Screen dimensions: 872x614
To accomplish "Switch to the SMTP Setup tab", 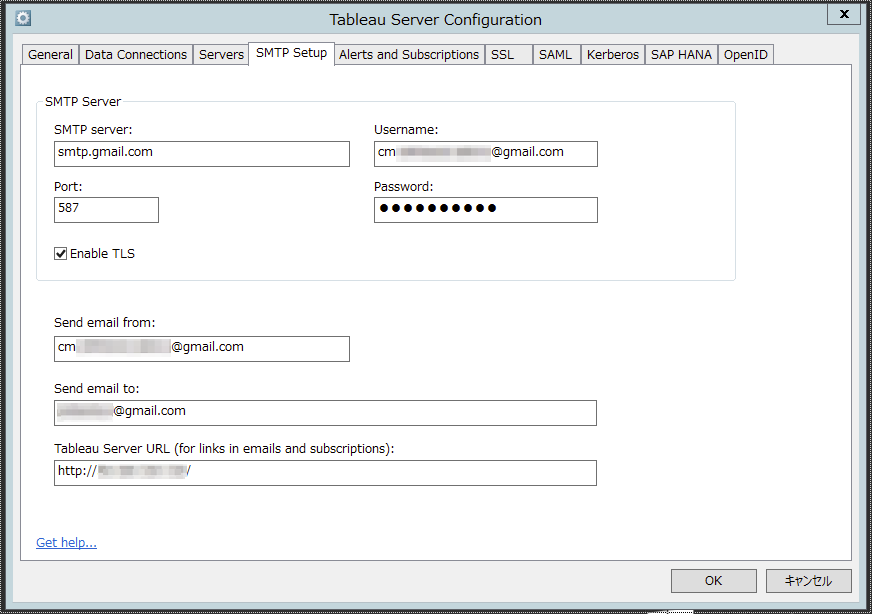I will (x=291, y=53).
